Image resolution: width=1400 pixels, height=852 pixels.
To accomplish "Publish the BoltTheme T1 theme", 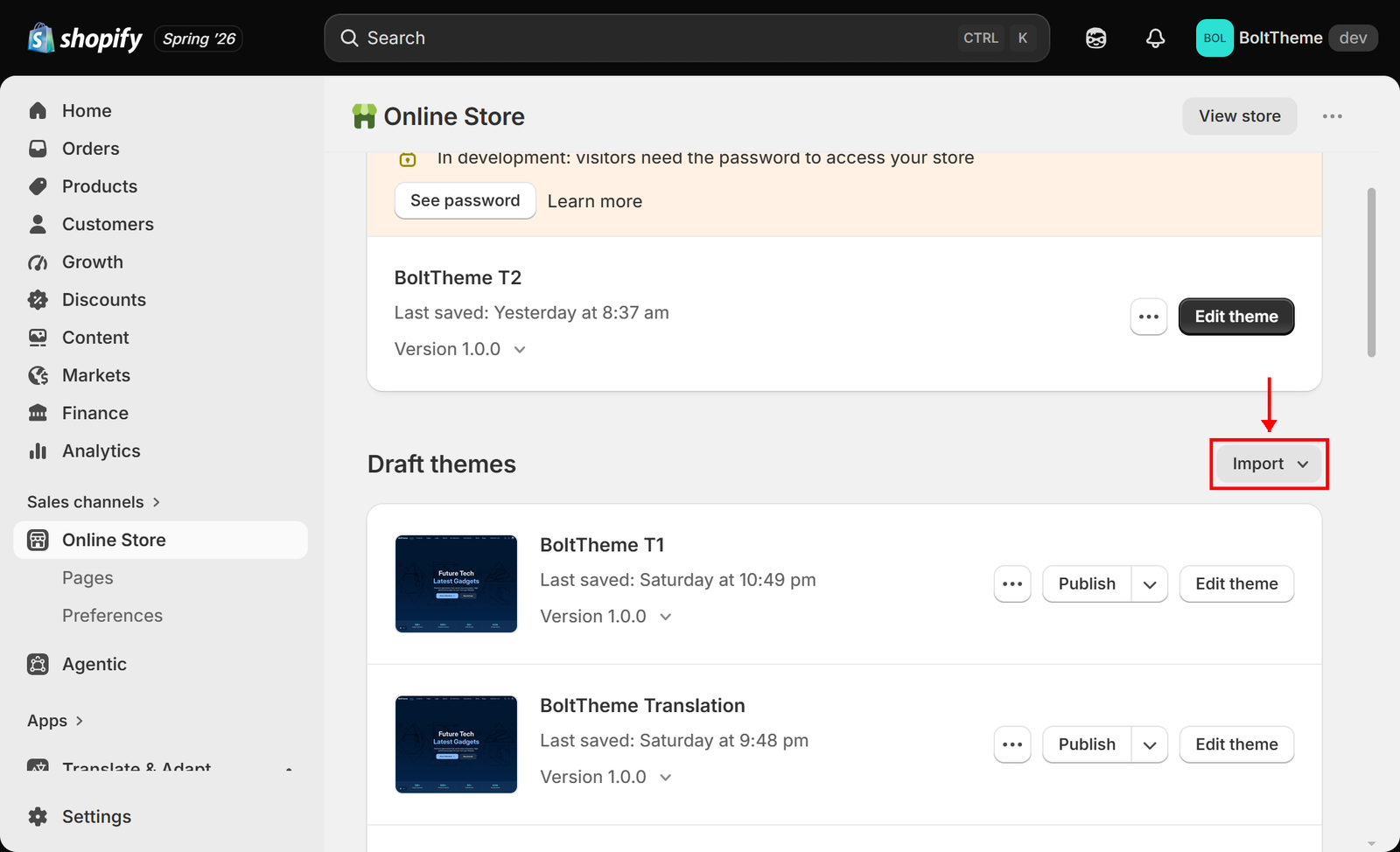I will (1087, 584).
